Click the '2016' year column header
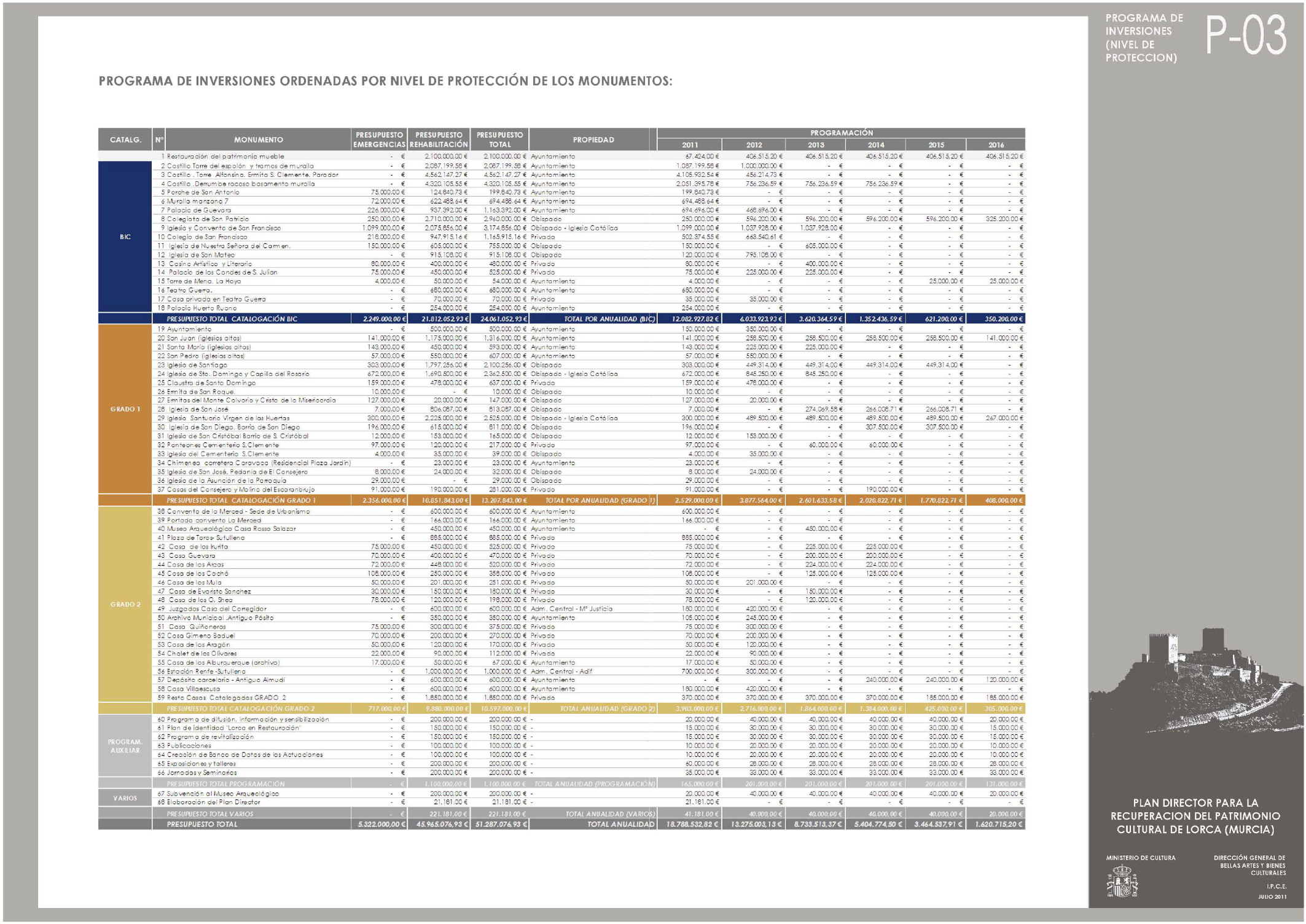This screenshot has height=924, width=1306. 996,145
